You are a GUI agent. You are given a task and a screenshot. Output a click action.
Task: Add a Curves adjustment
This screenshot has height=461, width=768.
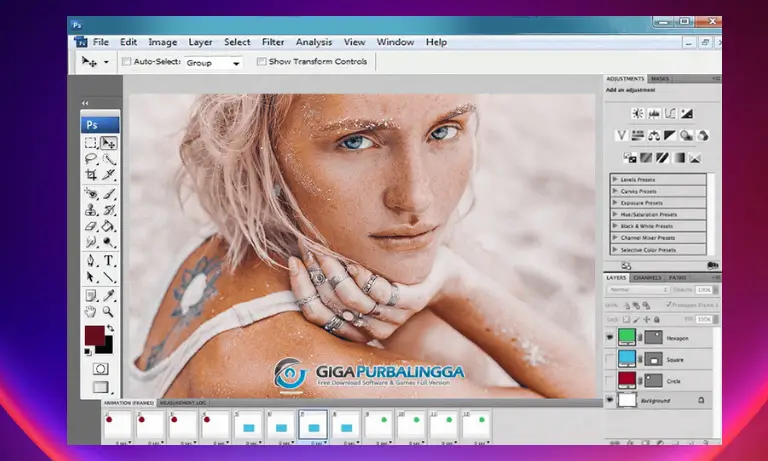(x=670, y=114)
